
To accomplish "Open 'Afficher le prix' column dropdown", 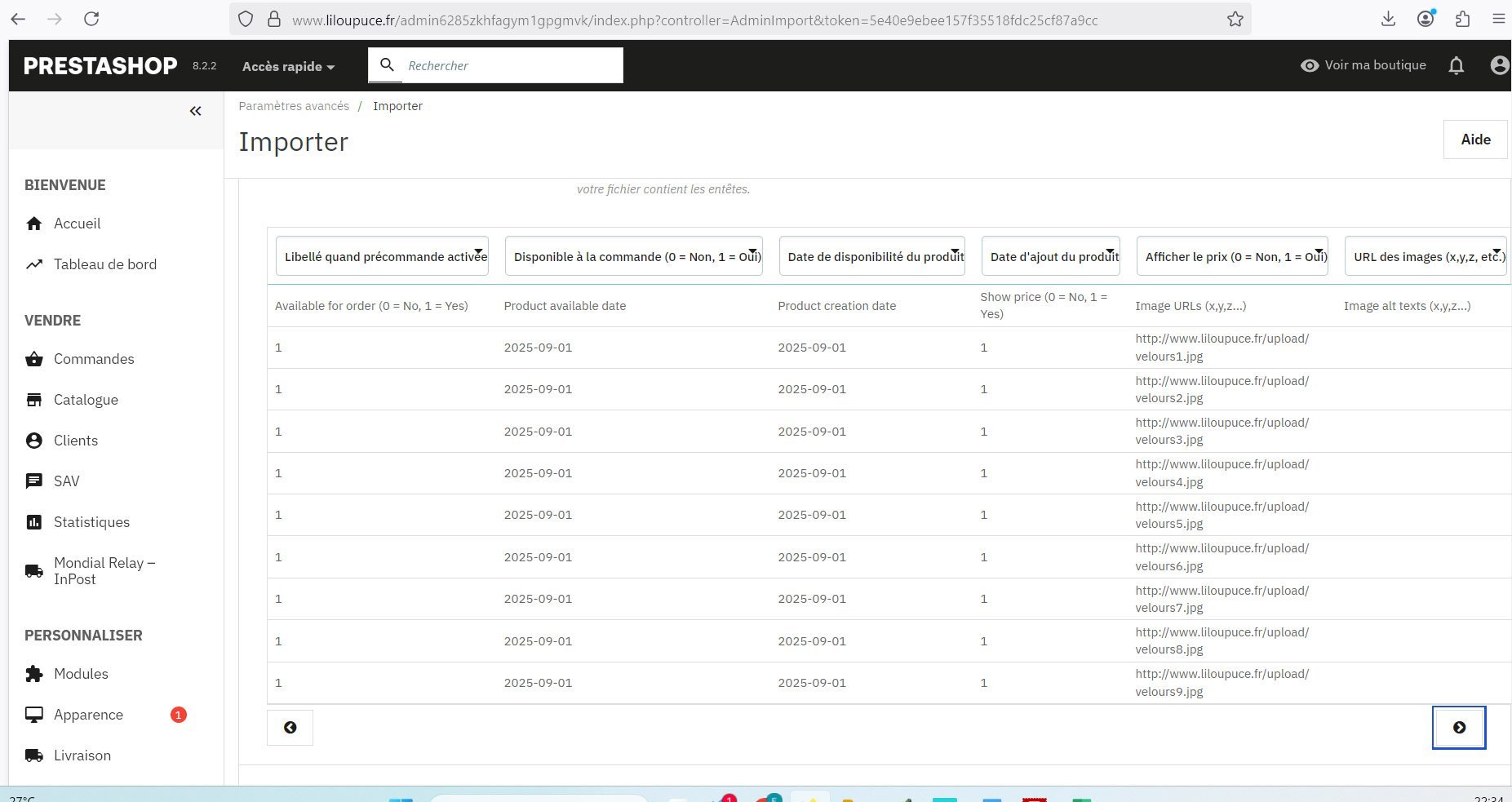I will click(x=1232, y=256).
